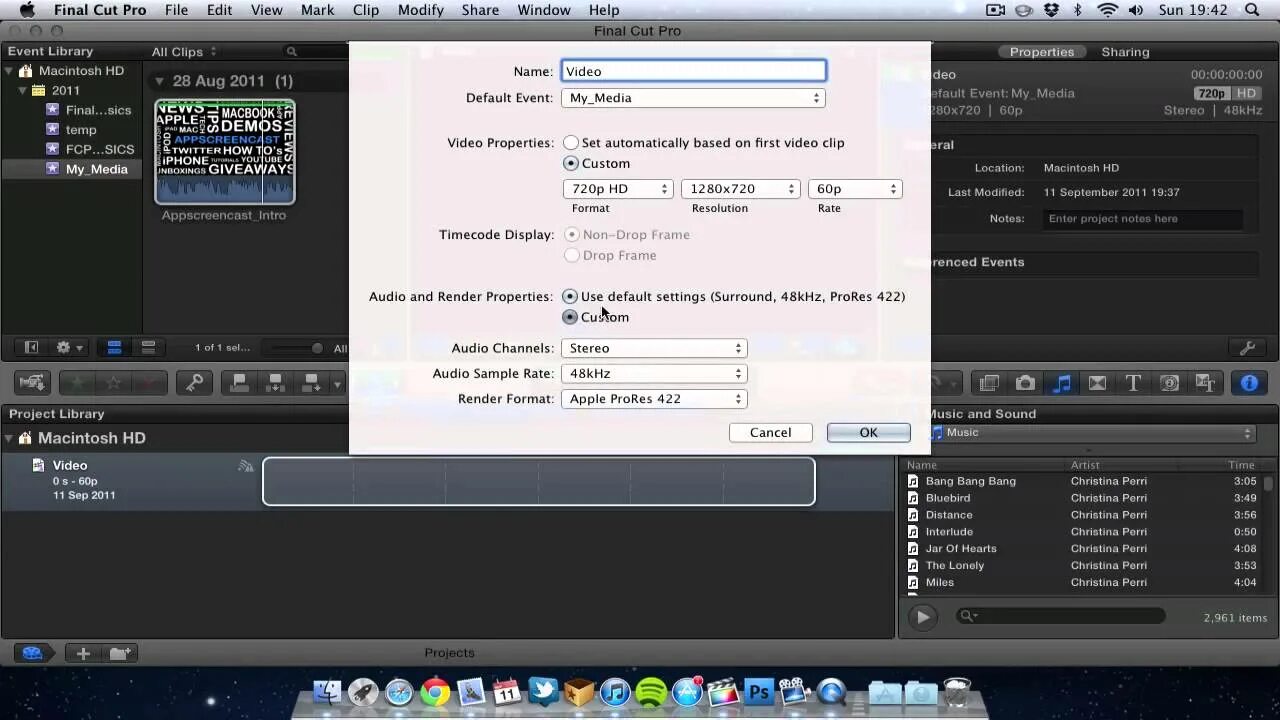The width and height of the screenshot is (1280, 720).
Task: Open Google Chrome from the Dock
Action: 435,692
